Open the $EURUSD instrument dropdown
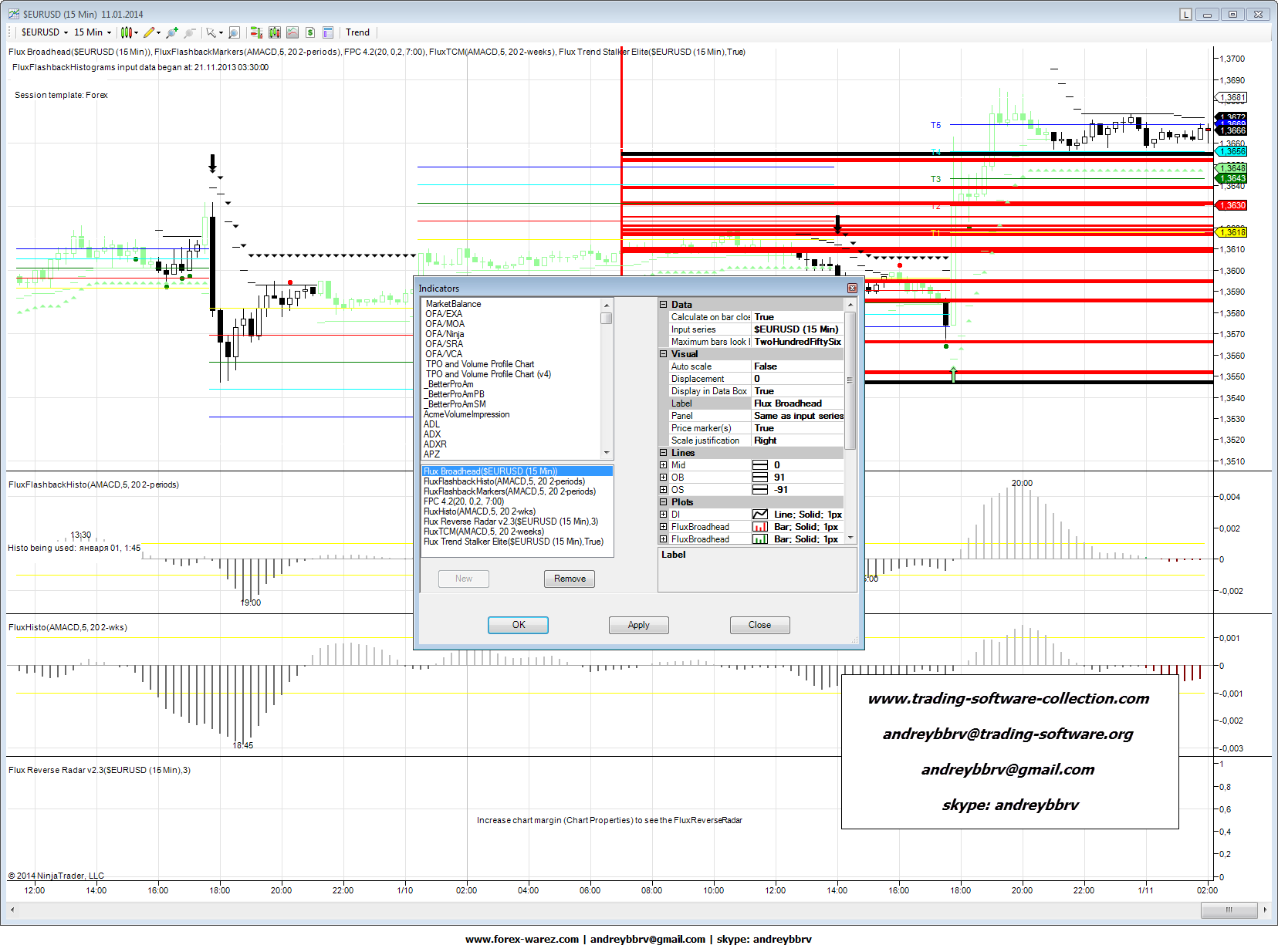 [x=44, y=32]
